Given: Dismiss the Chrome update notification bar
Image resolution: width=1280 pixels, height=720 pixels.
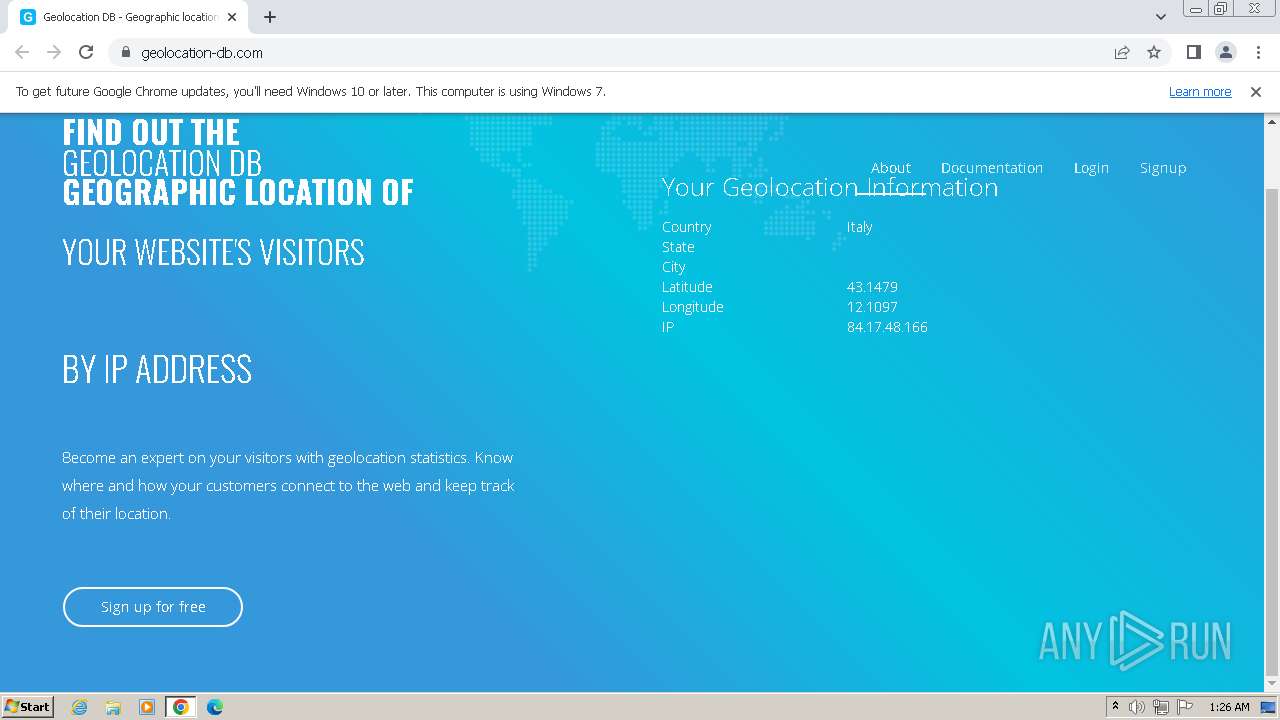Looking at the screenshot, I should pos(1256,91).
